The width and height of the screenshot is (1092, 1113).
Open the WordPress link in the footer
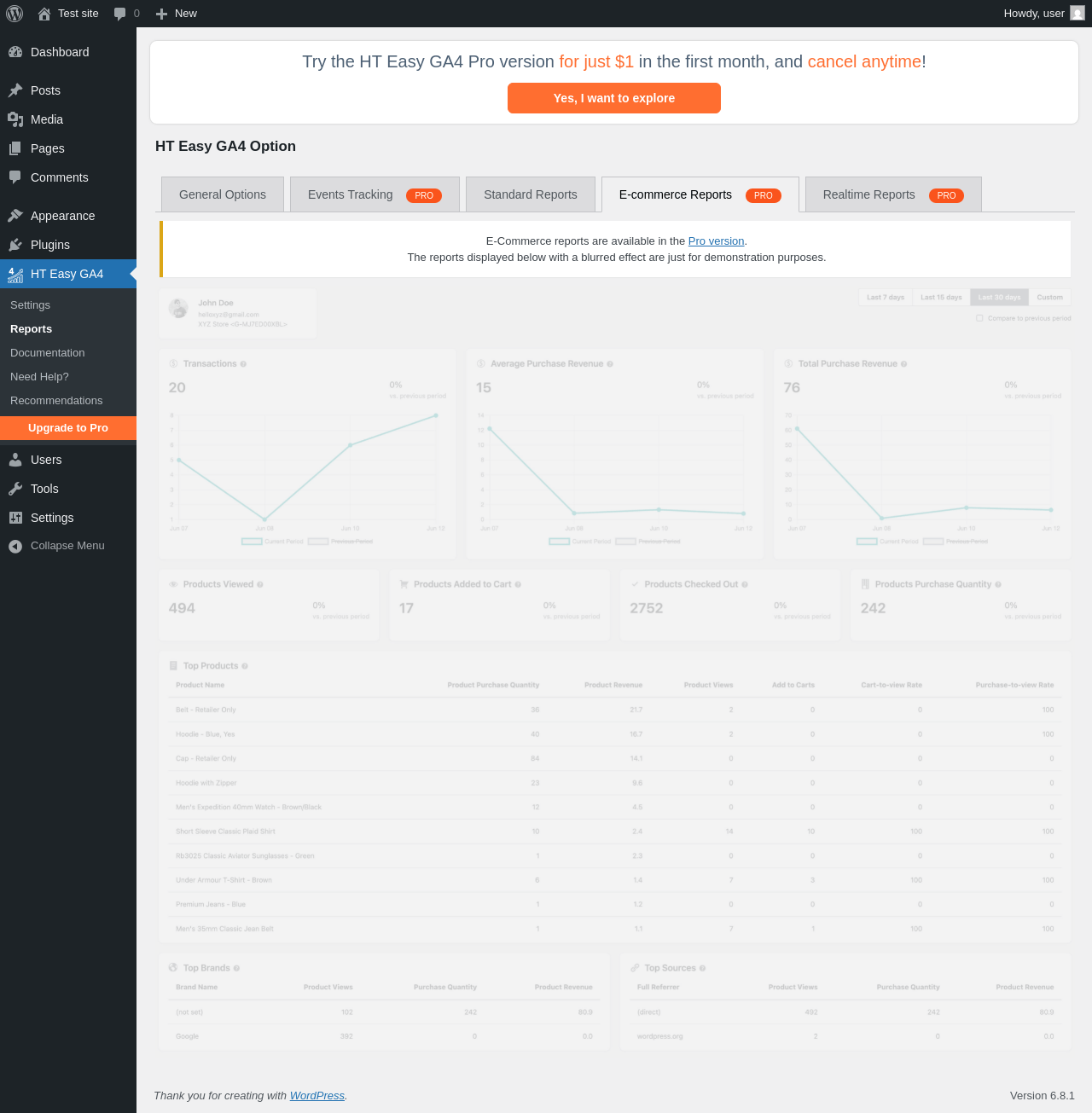pos(317,1096)
